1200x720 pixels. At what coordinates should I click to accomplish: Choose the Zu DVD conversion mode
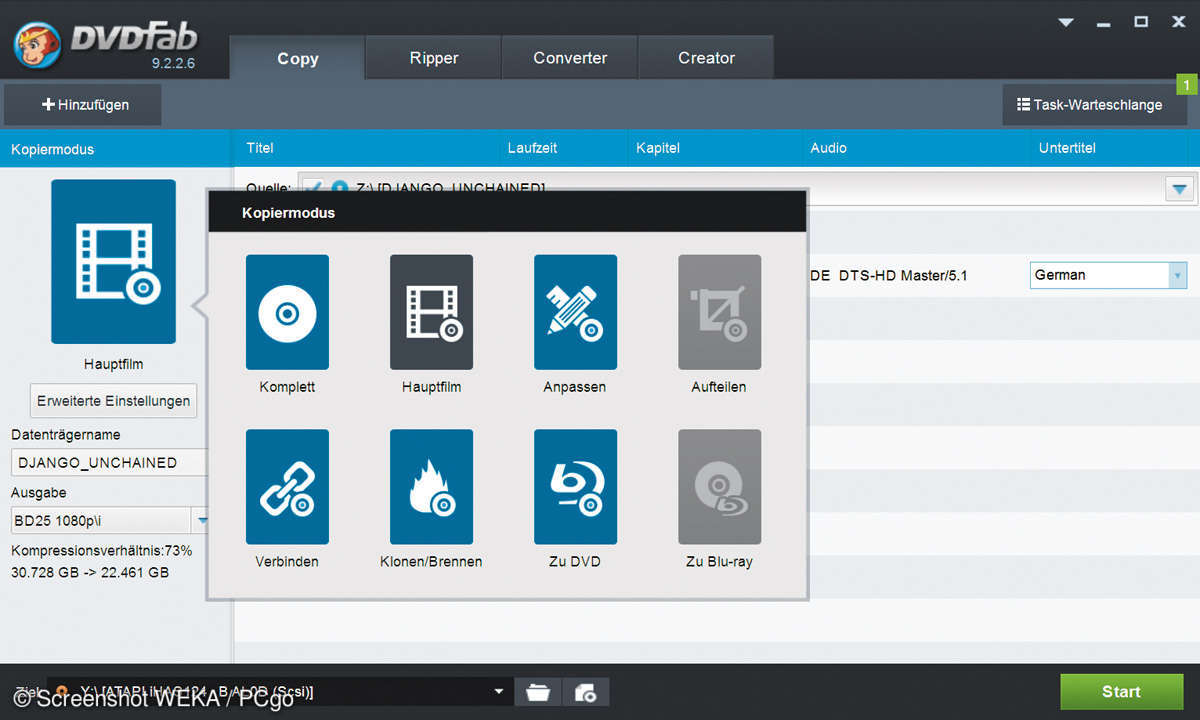pos(575,487)
